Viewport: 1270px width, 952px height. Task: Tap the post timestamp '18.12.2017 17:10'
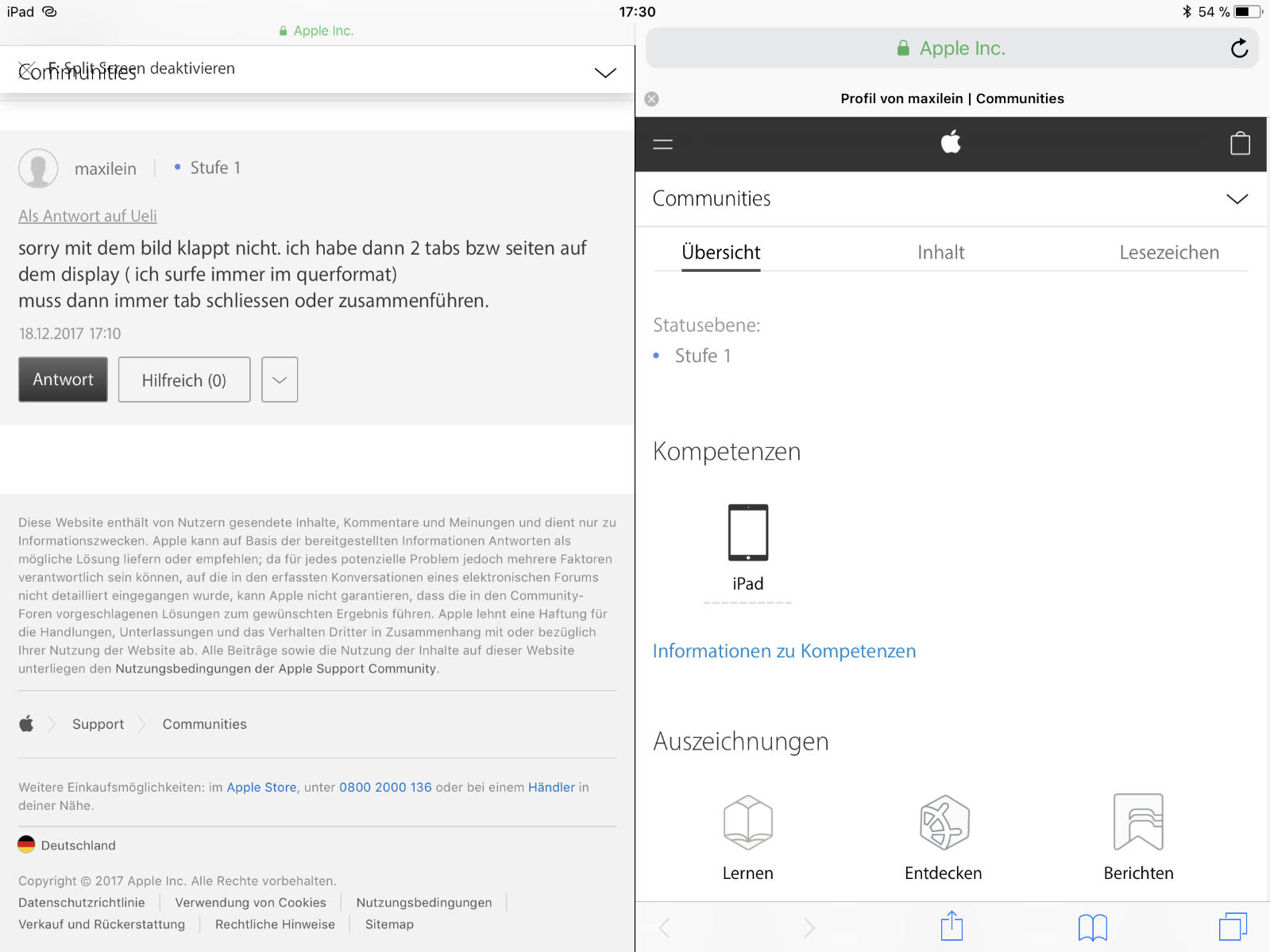point(70,333)
